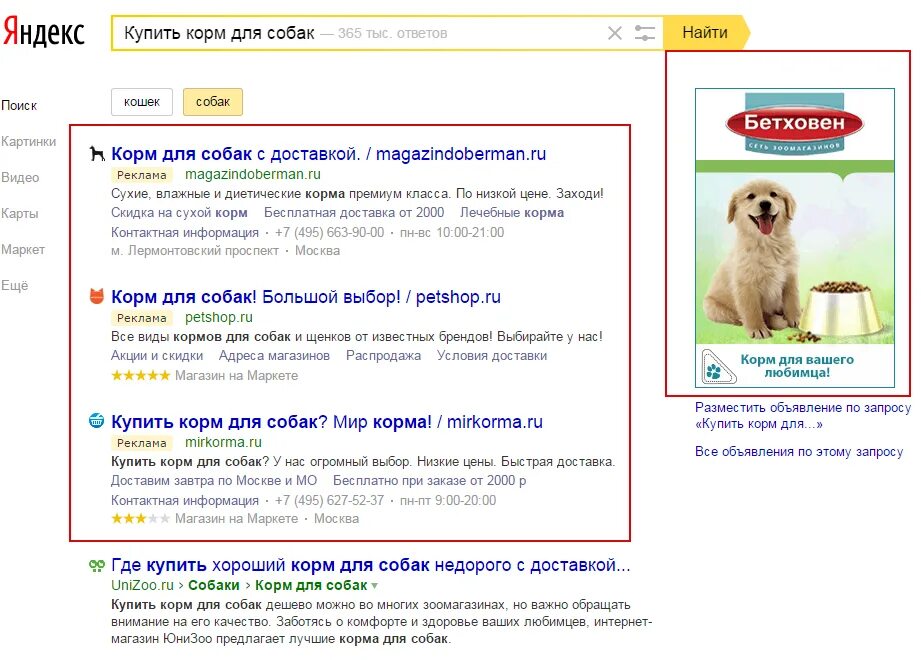Screen dimensions: 921x660
Task: Open Распродажа sitelink
Action: coord(383,356)
